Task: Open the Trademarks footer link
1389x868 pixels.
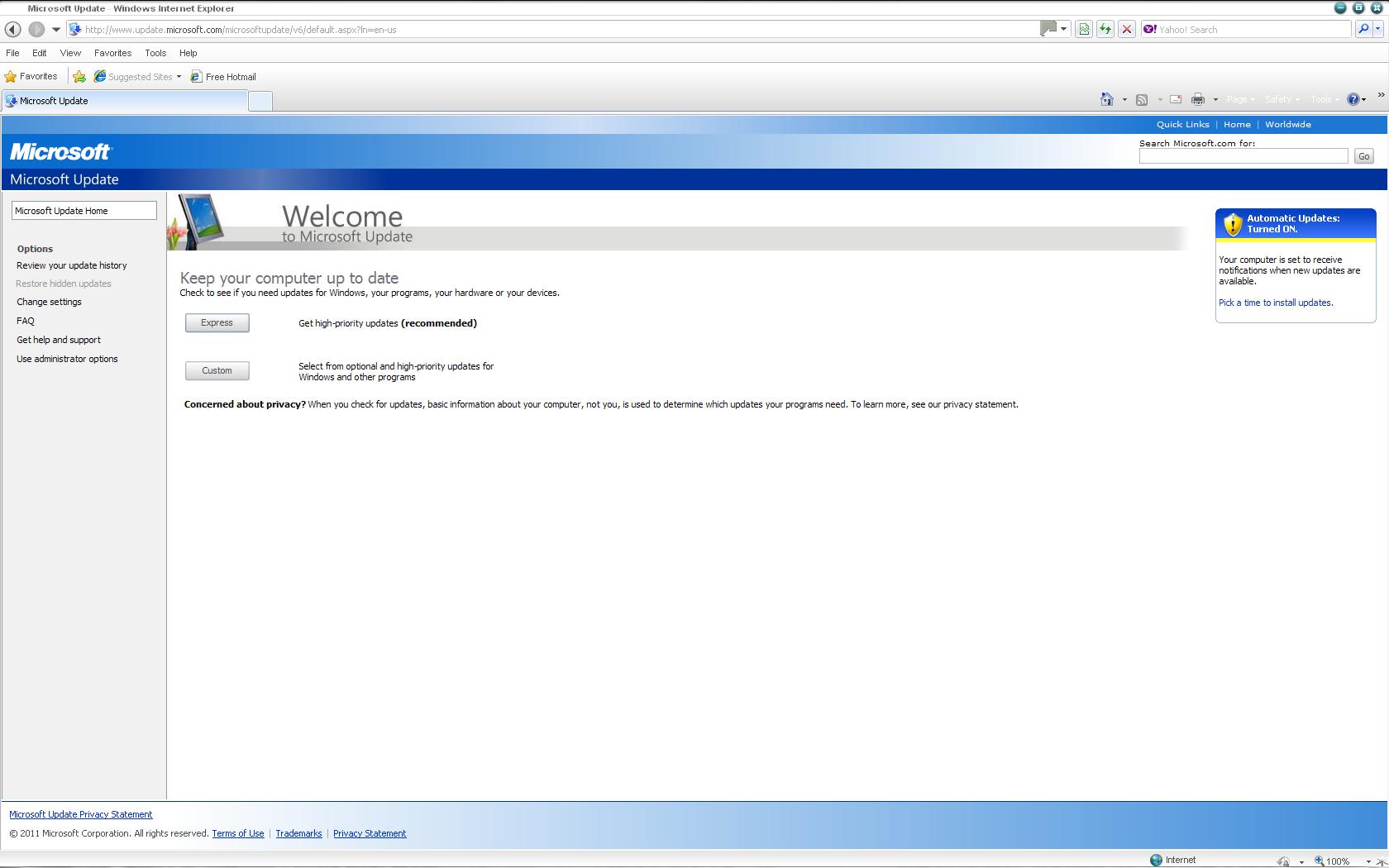Action: [x=298, y=833]
